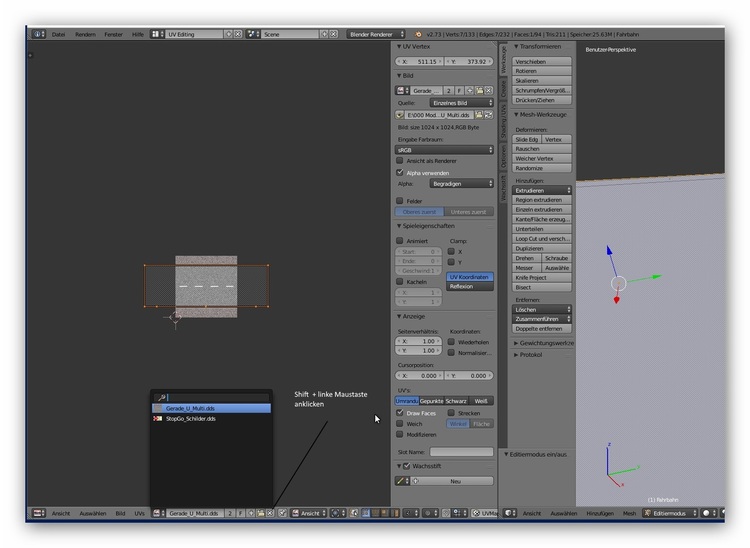This screenshot has height=548, width=750.
Task: Open the screen layout browser icon
Action: tap(157, 34)
